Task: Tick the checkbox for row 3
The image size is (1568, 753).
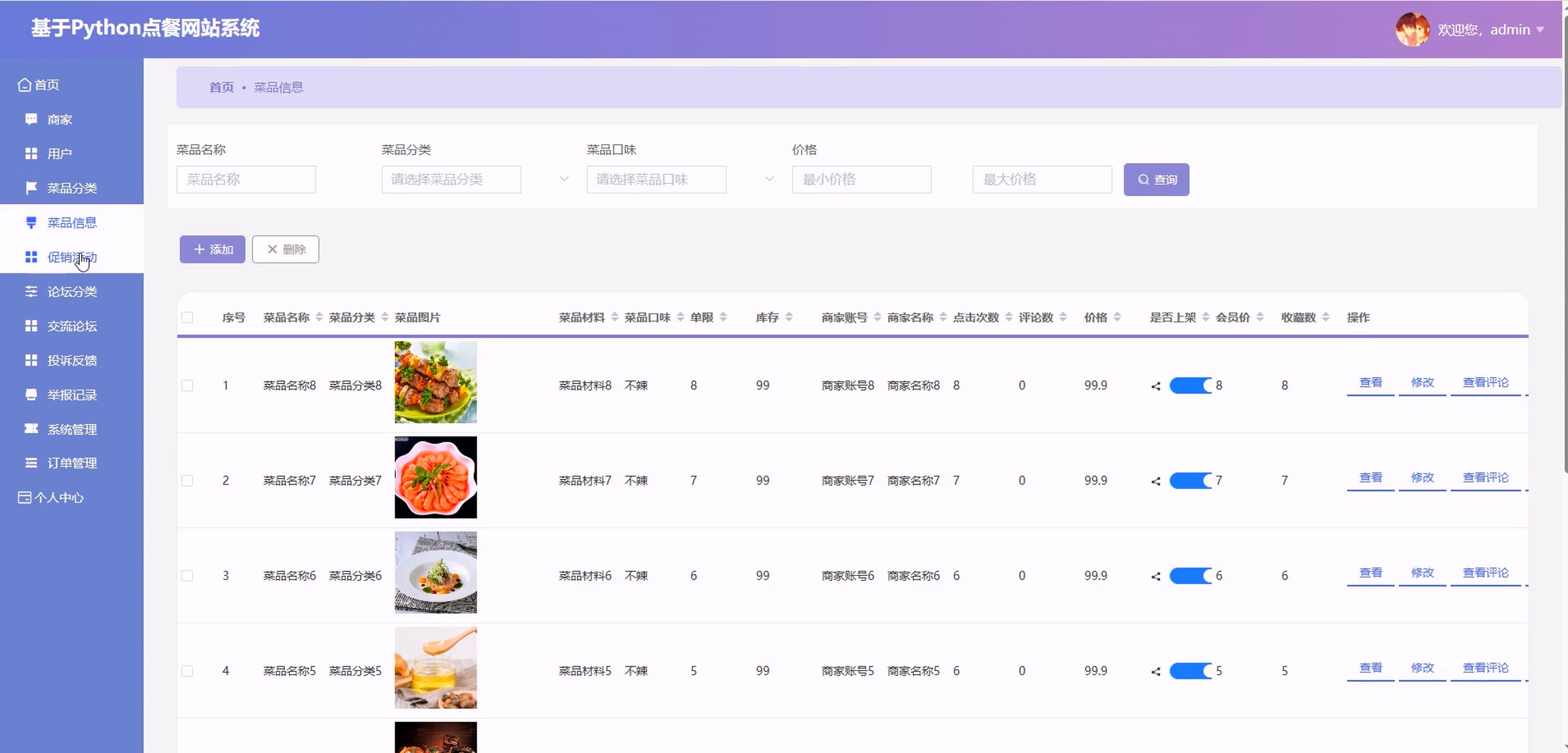Action: tap(188, 575)
